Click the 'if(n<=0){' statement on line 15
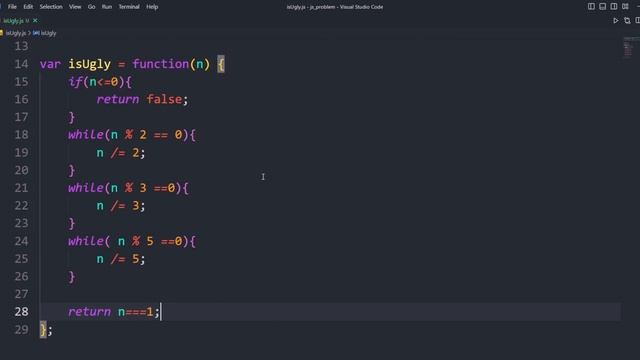The width and height of the screenshot is (640, 360). [100, 82]
